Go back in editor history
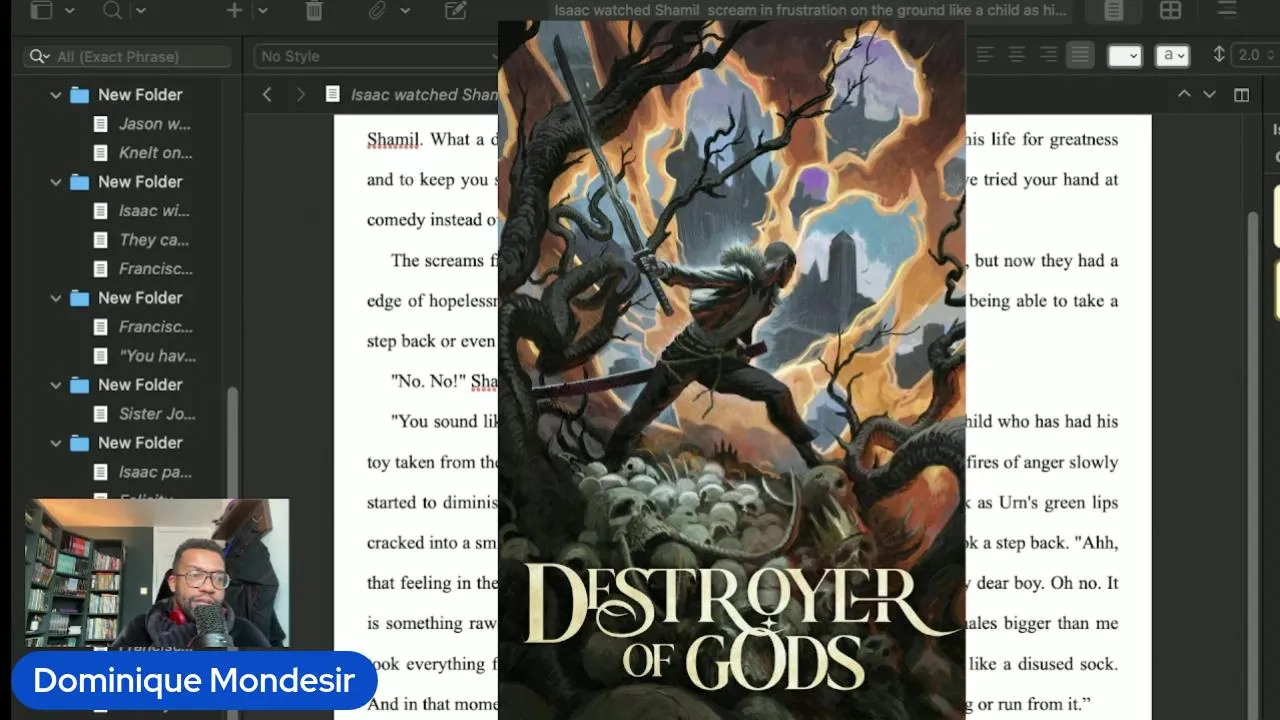1280x720 pixels. coord(267,94)
